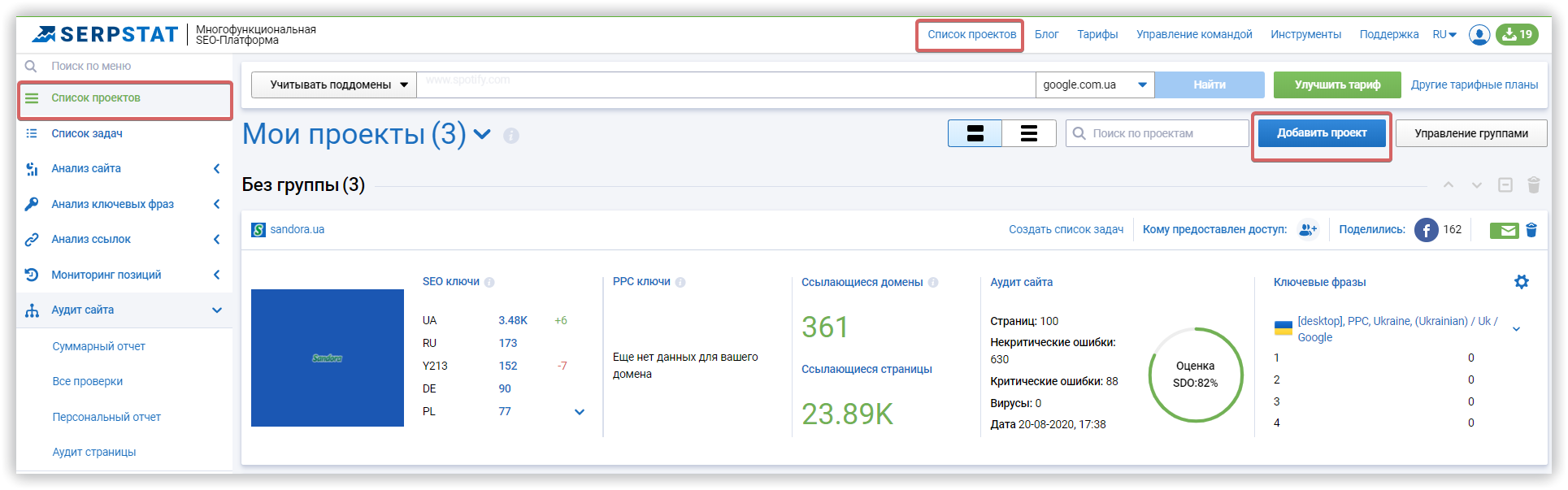Open the sandora.ua site thumbnail
Image resolution: width=1568 pixels, height=490 pixels.
(x=328, y=358)
